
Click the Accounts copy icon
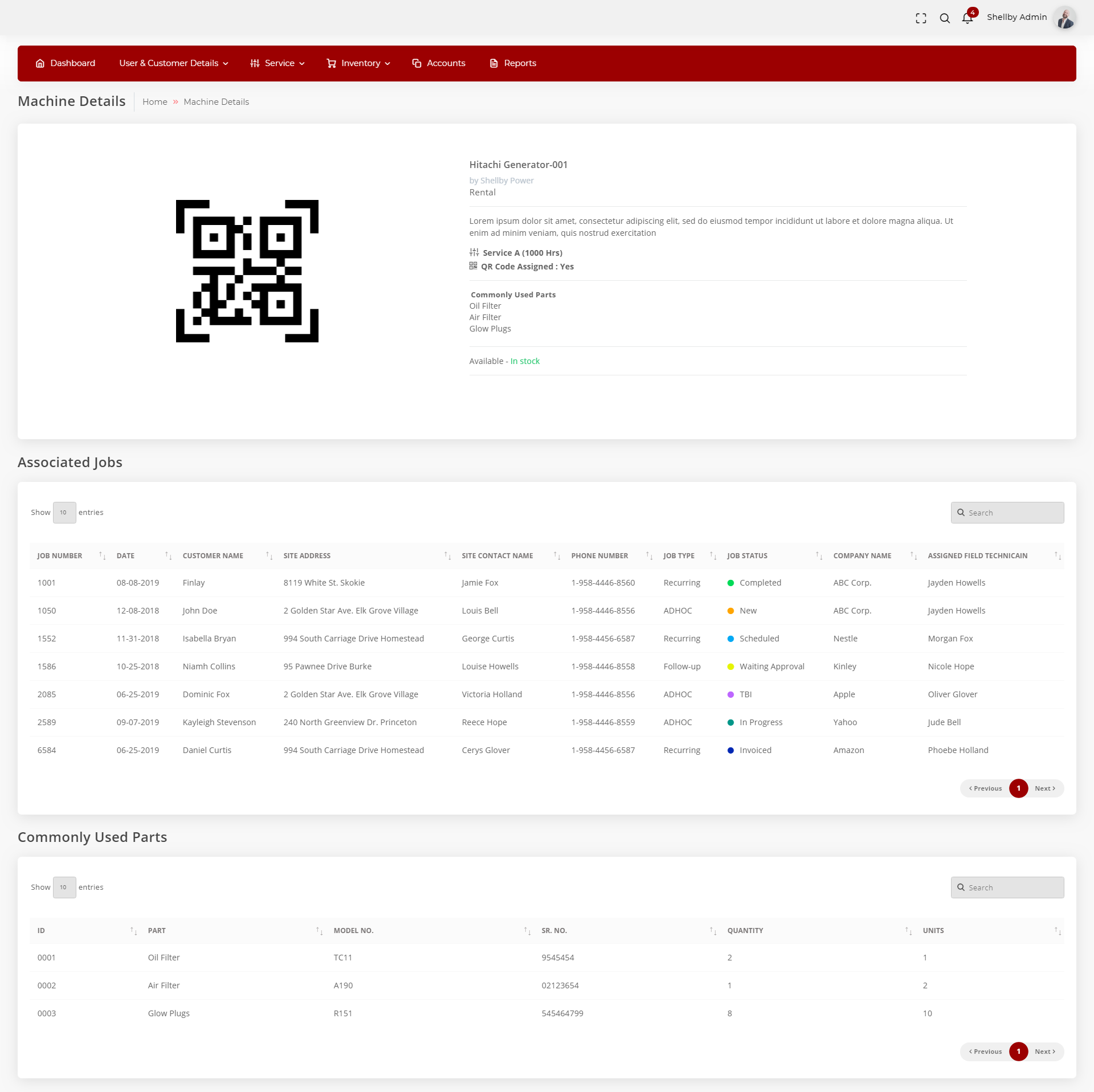417,63
